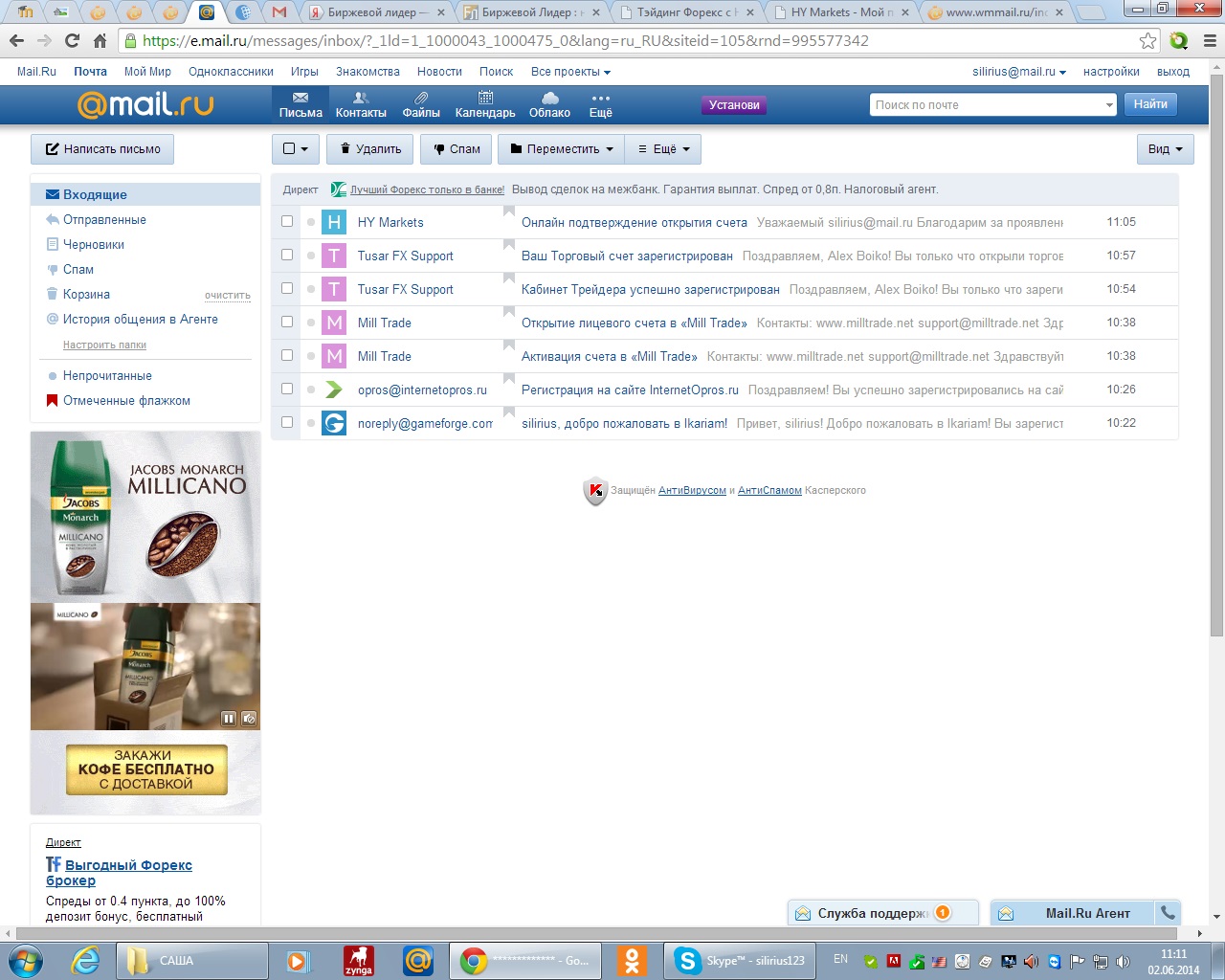Open the Письма mail tab icon
This screenshot has height=980, width=1225.
(x=301, y=105)
